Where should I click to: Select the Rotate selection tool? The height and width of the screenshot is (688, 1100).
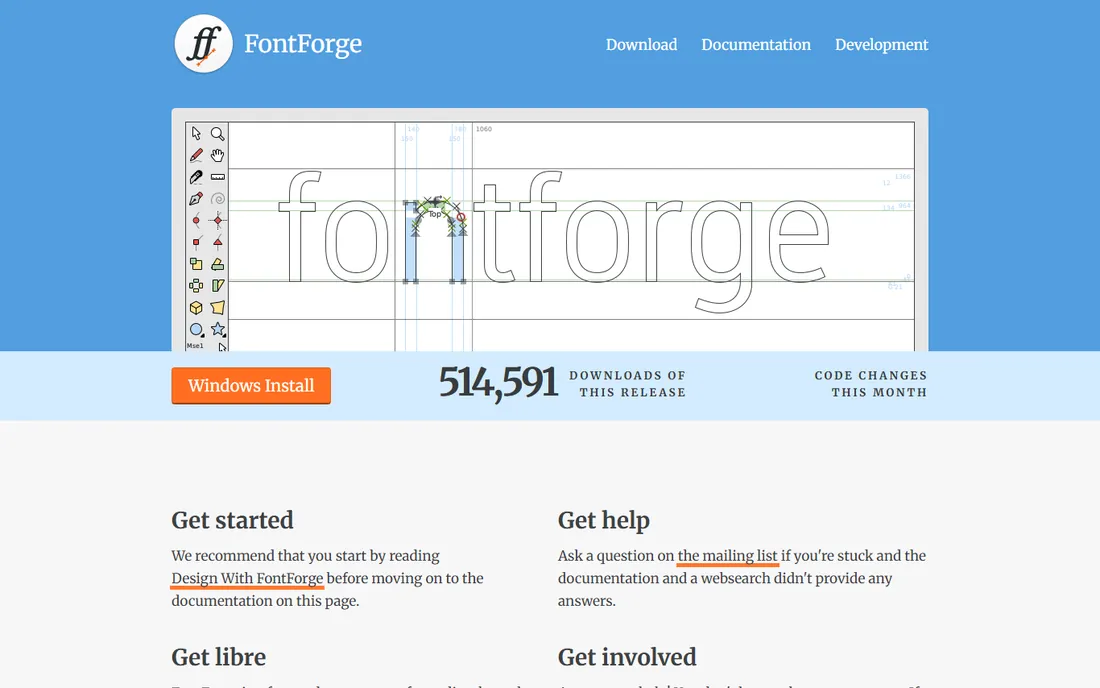point(217,264)
